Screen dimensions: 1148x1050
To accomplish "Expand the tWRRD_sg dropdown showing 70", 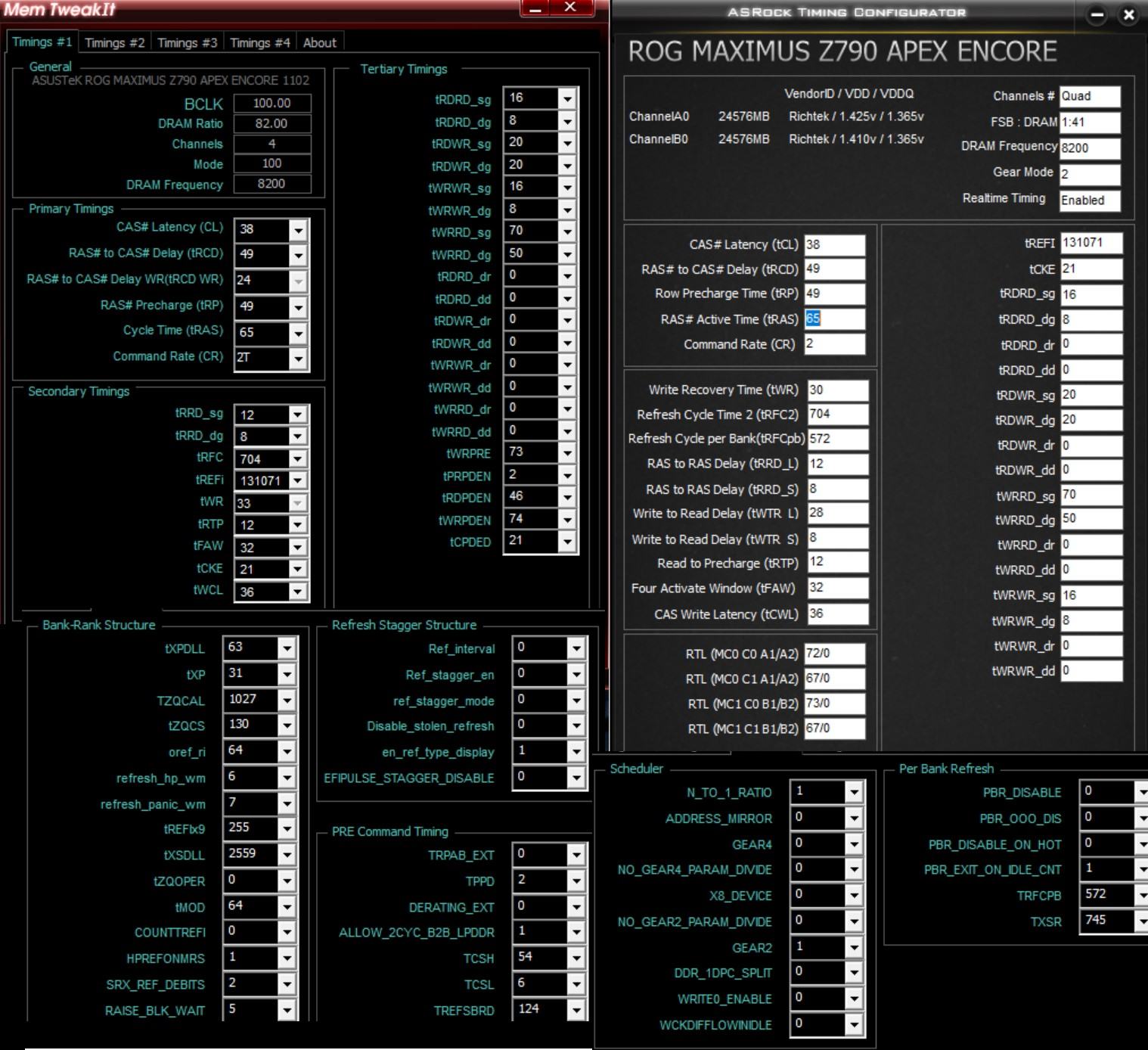I will click(x=567, y=231).
